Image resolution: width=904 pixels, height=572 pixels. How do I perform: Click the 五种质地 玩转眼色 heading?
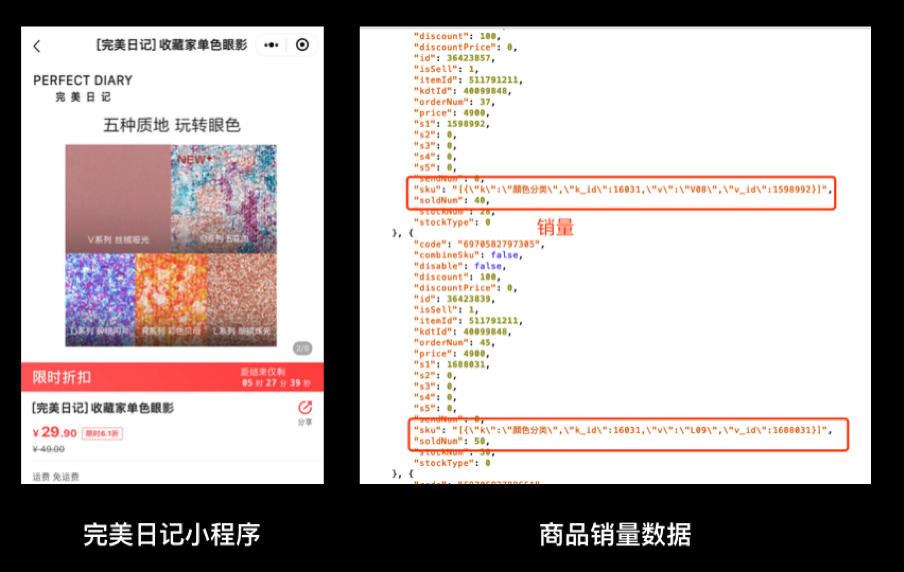click(x=171, y=125)
